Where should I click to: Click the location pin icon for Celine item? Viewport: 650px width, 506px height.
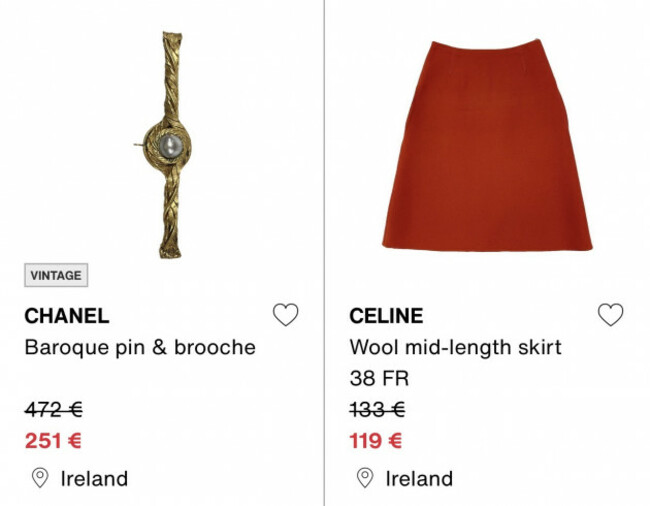(365, 478)
